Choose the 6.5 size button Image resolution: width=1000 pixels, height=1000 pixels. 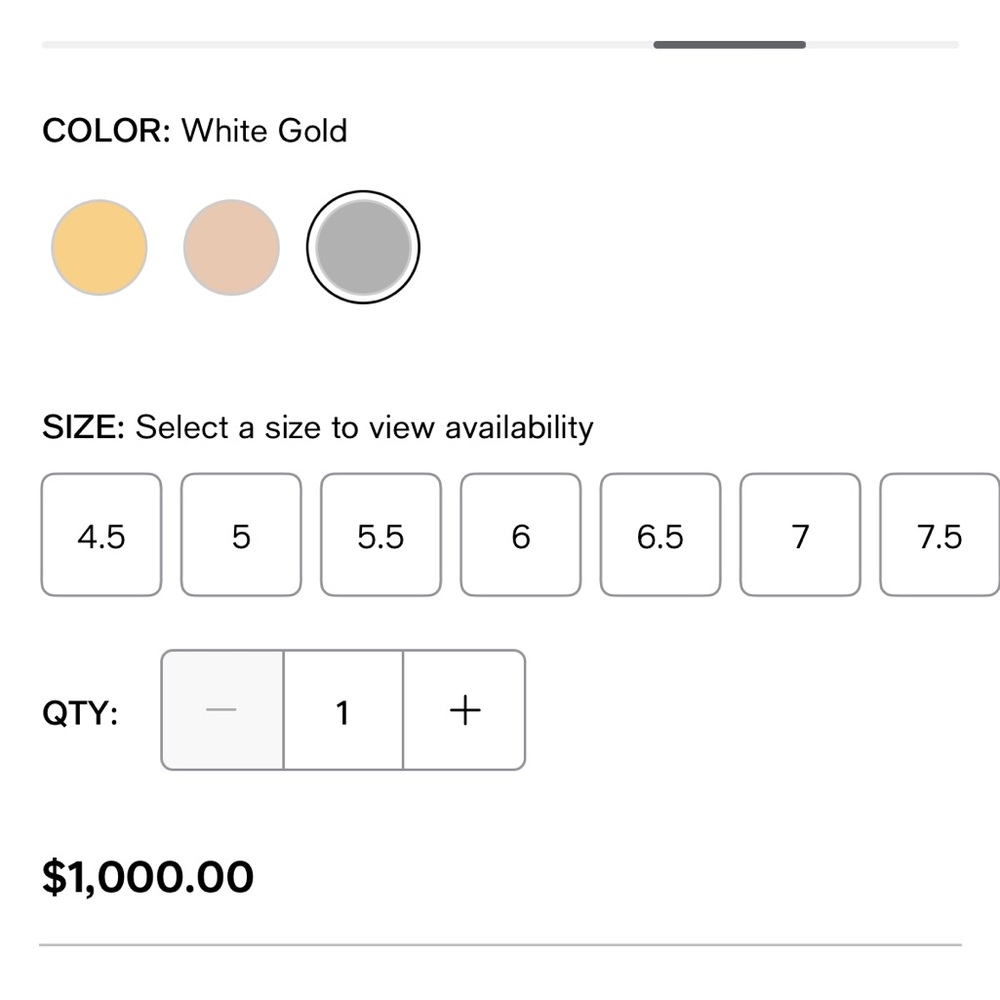tap(660, 536)
